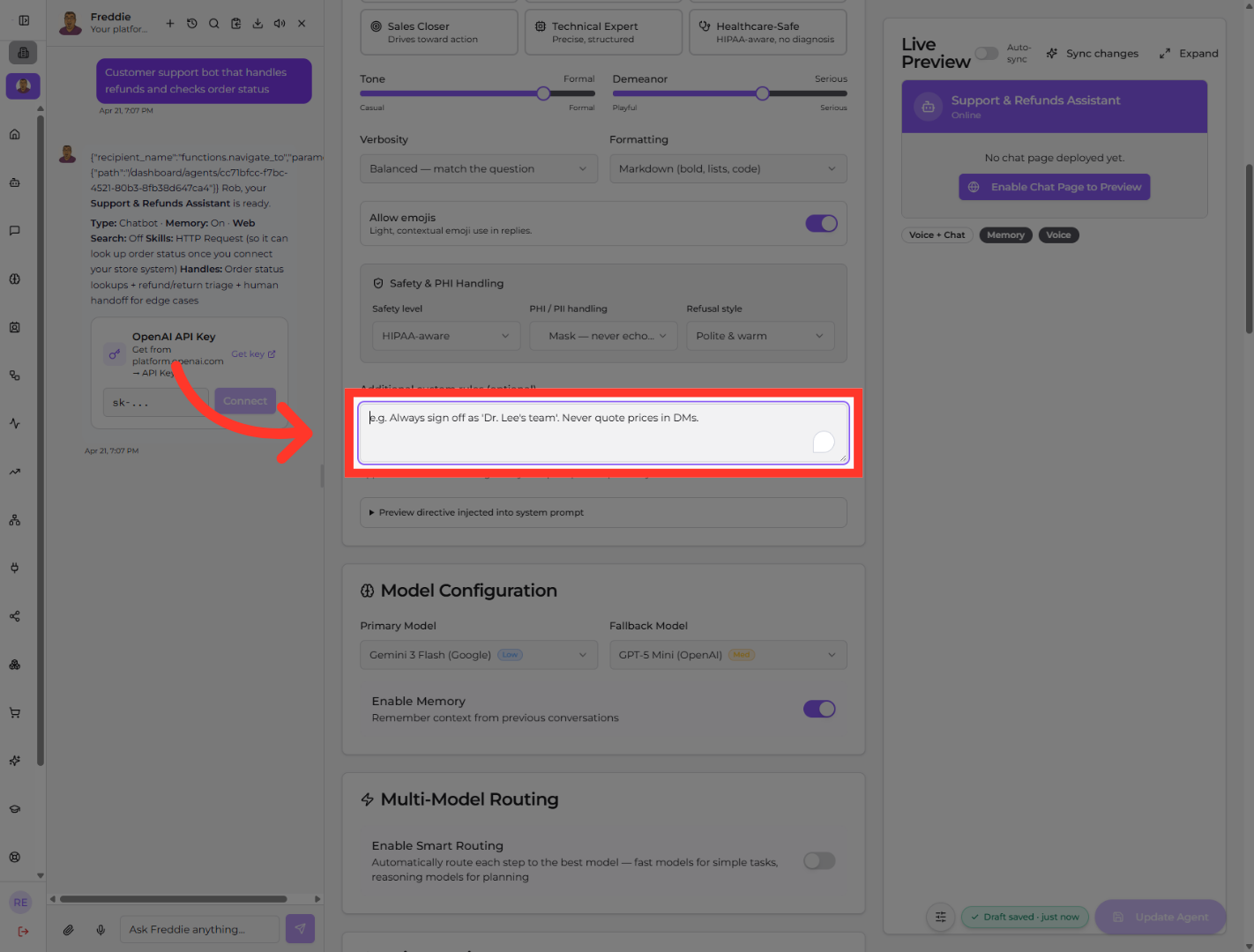Click the search icon in Freddie's chat header
The height and width of the screenshot is (952, 1254).
pyautogui.click(x=214, y=24)
